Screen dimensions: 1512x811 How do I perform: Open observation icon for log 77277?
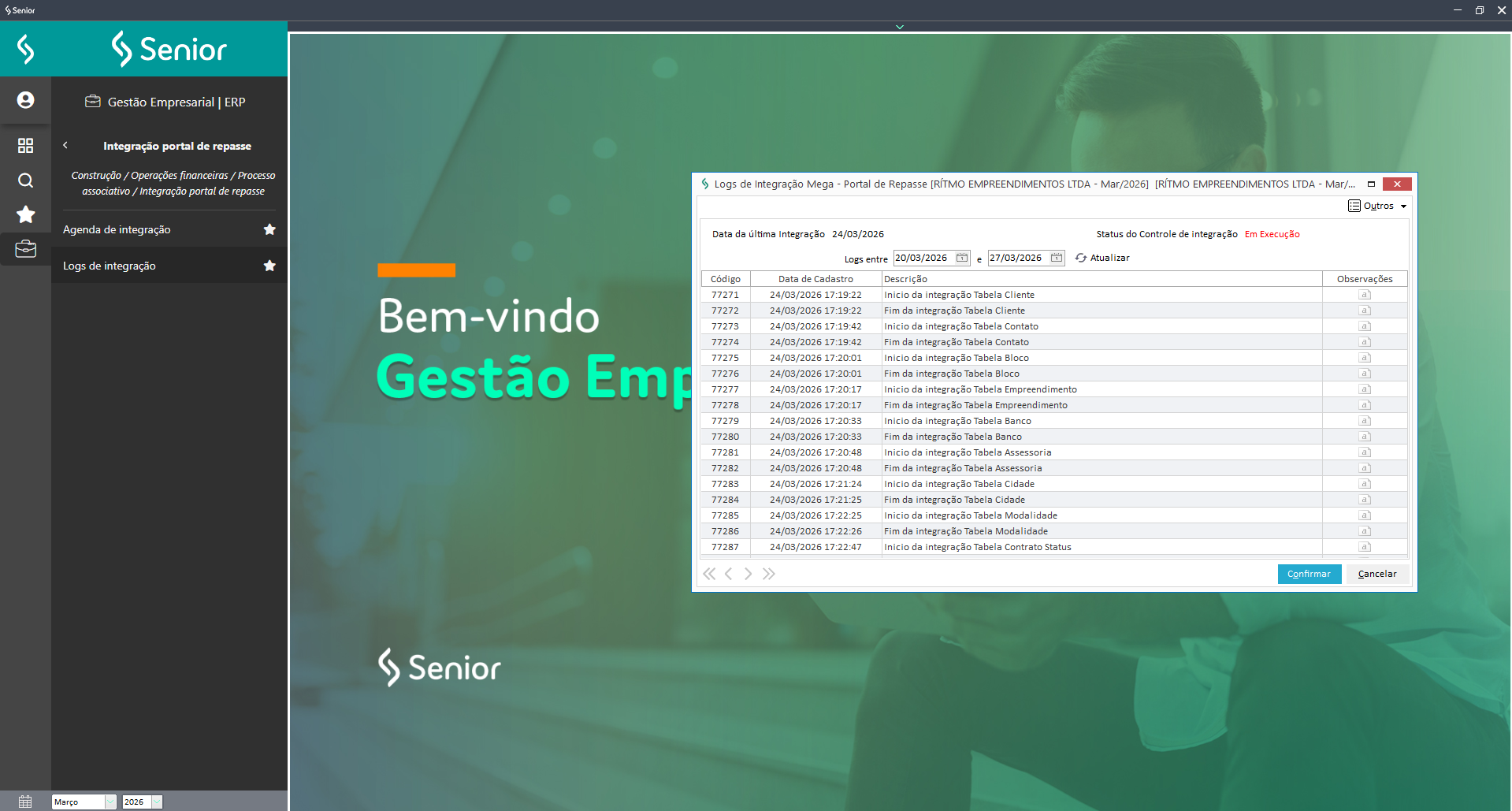pyautogui.click(x=1365, y=389)
